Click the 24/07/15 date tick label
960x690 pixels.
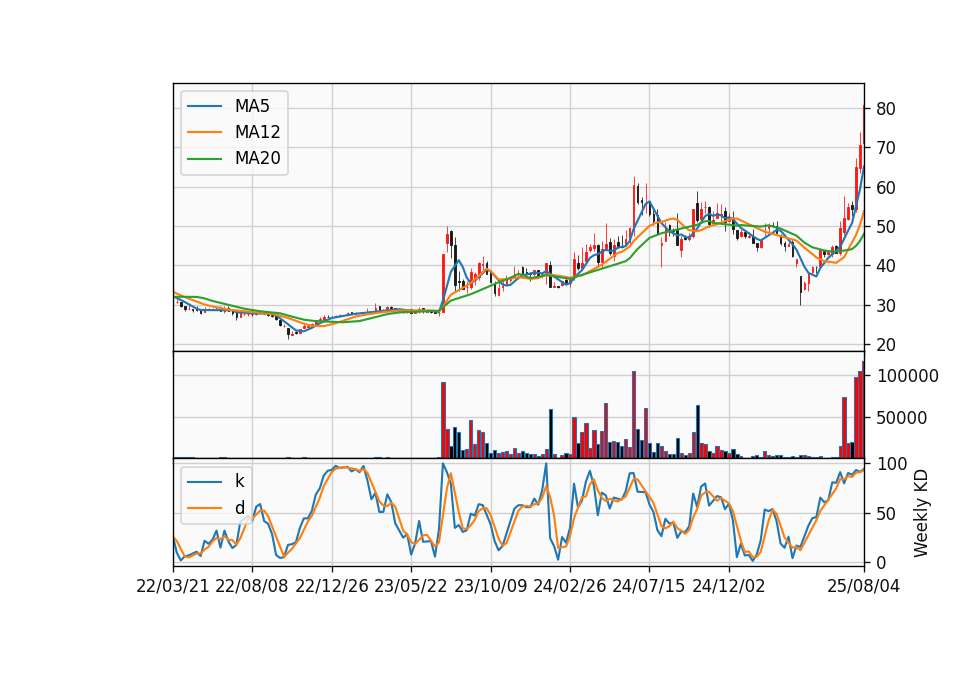click(x=649, y=586)
